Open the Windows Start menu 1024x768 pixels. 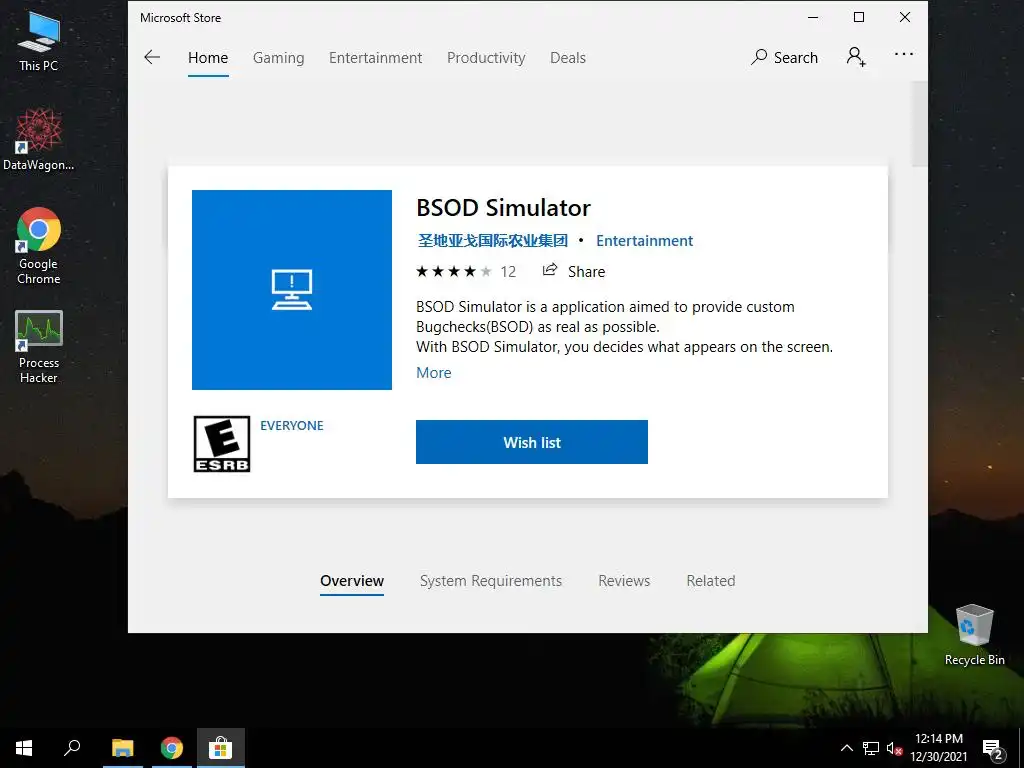point(24,748)
